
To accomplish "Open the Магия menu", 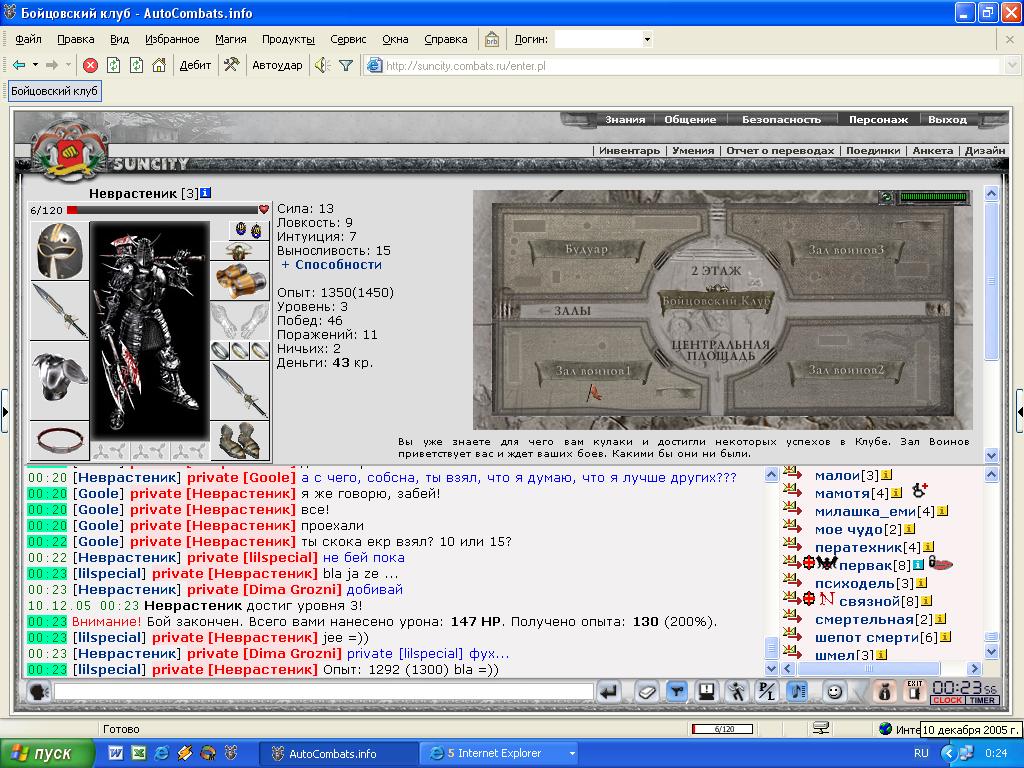I will click(231, 39).
